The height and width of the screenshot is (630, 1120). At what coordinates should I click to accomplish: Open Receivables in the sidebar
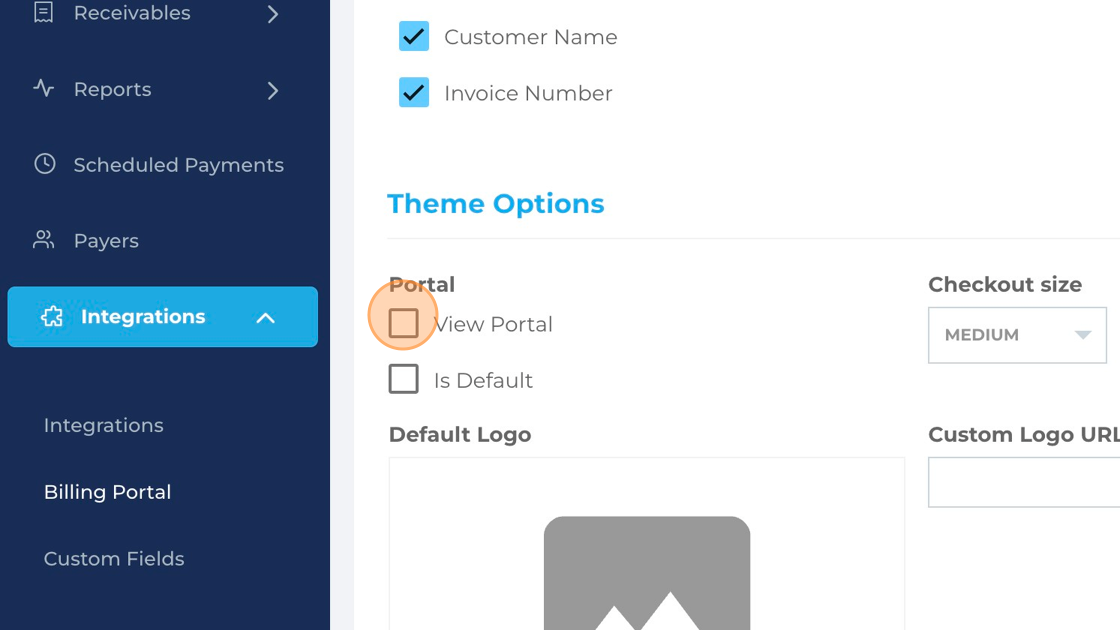[132, 13]
